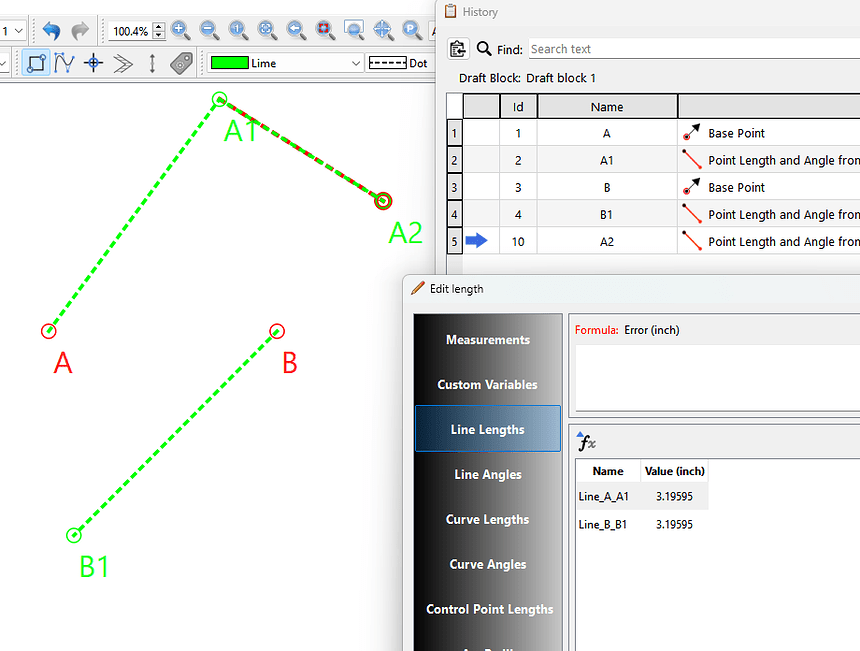Toggle the control points crosshair icon

(94, 63)
